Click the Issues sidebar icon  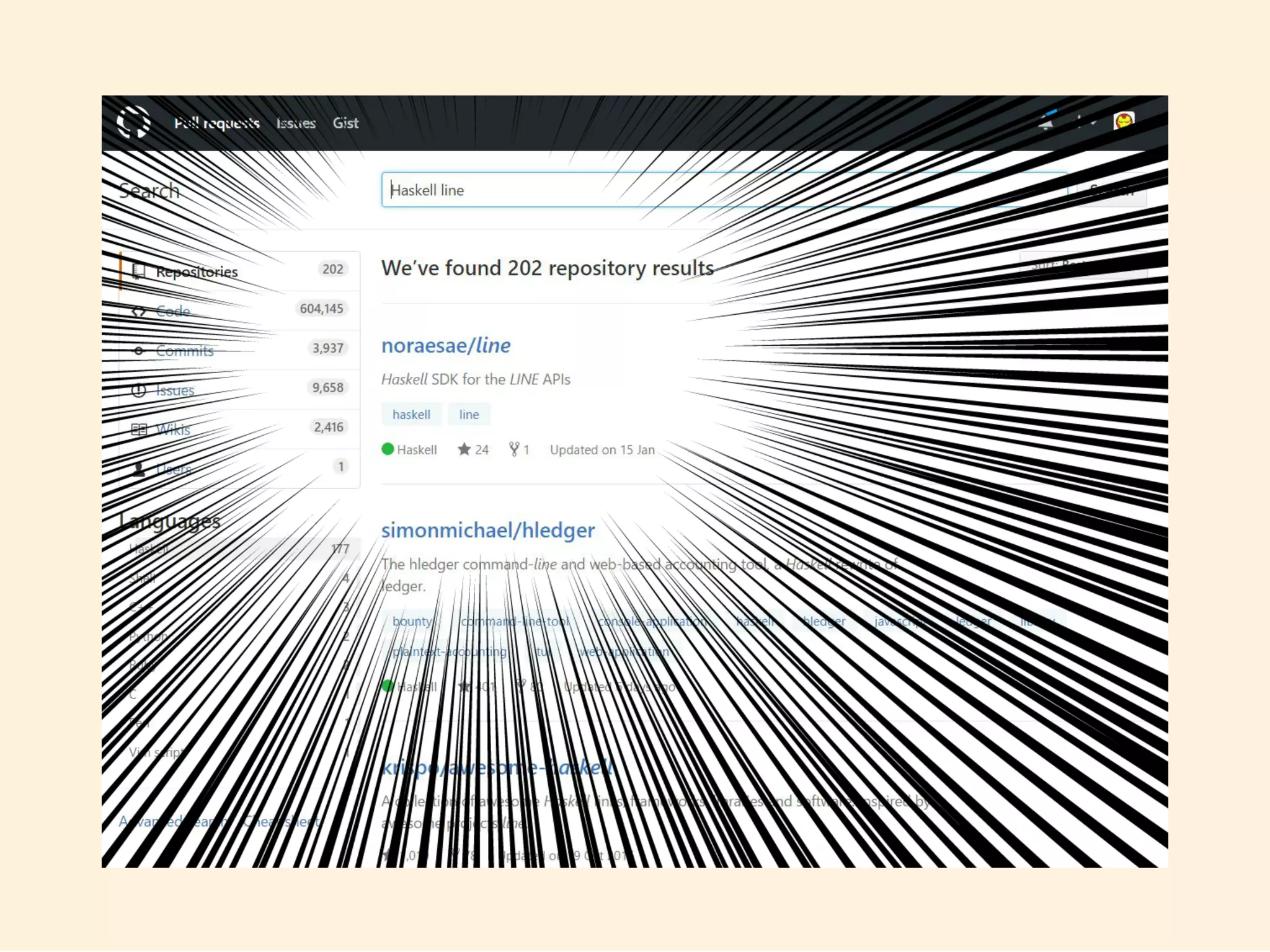point(139,390)
